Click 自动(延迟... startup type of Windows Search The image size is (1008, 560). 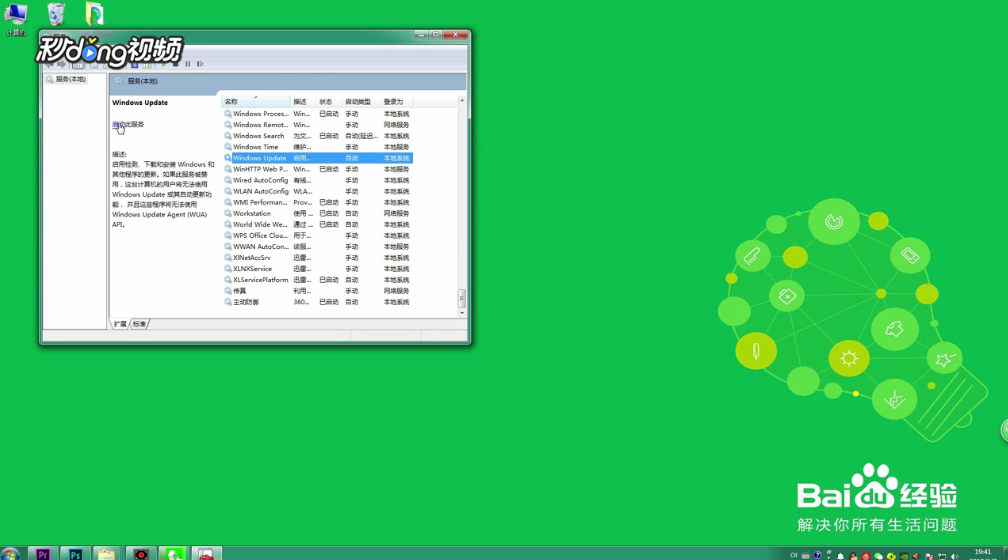tap(361, 136)
